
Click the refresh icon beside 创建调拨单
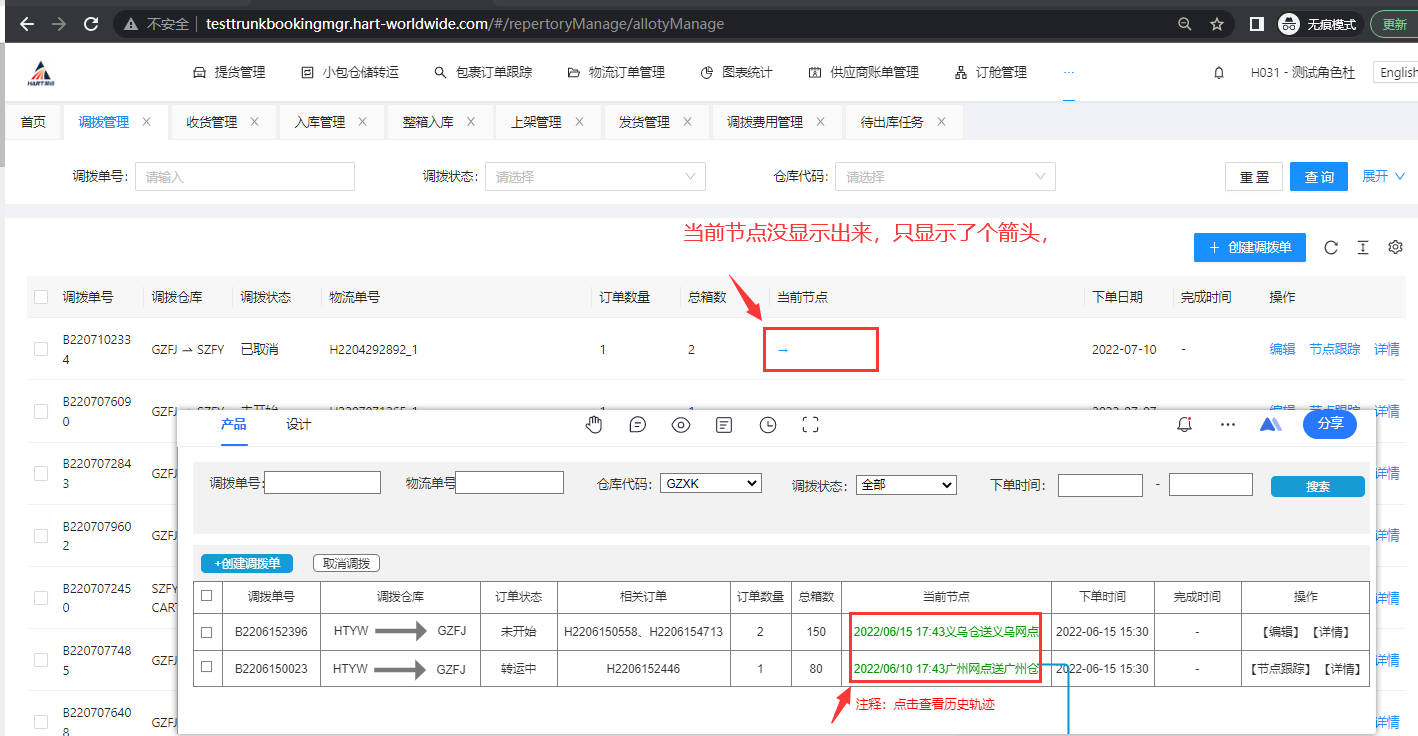[x=1331, y=248]
